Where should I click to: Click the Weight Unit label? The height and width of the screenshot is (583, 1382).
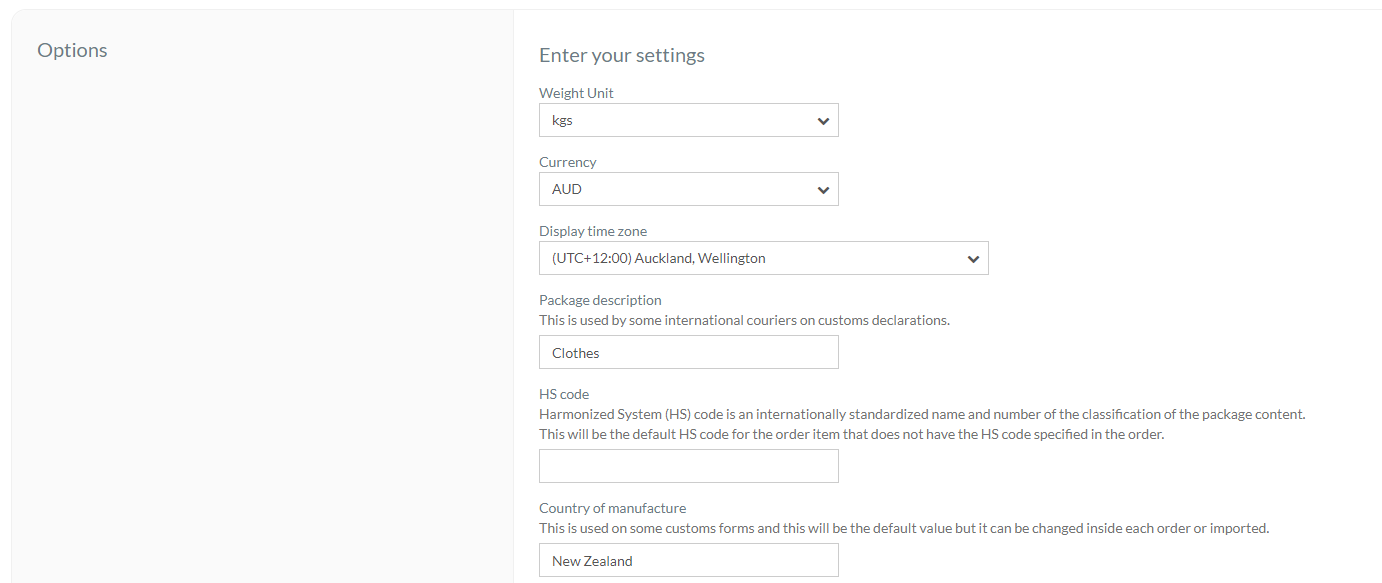click(576, 93)
